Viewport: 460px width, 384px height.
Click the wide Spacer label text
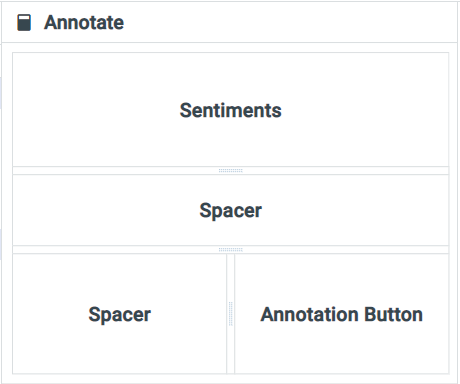pos(231,211)
